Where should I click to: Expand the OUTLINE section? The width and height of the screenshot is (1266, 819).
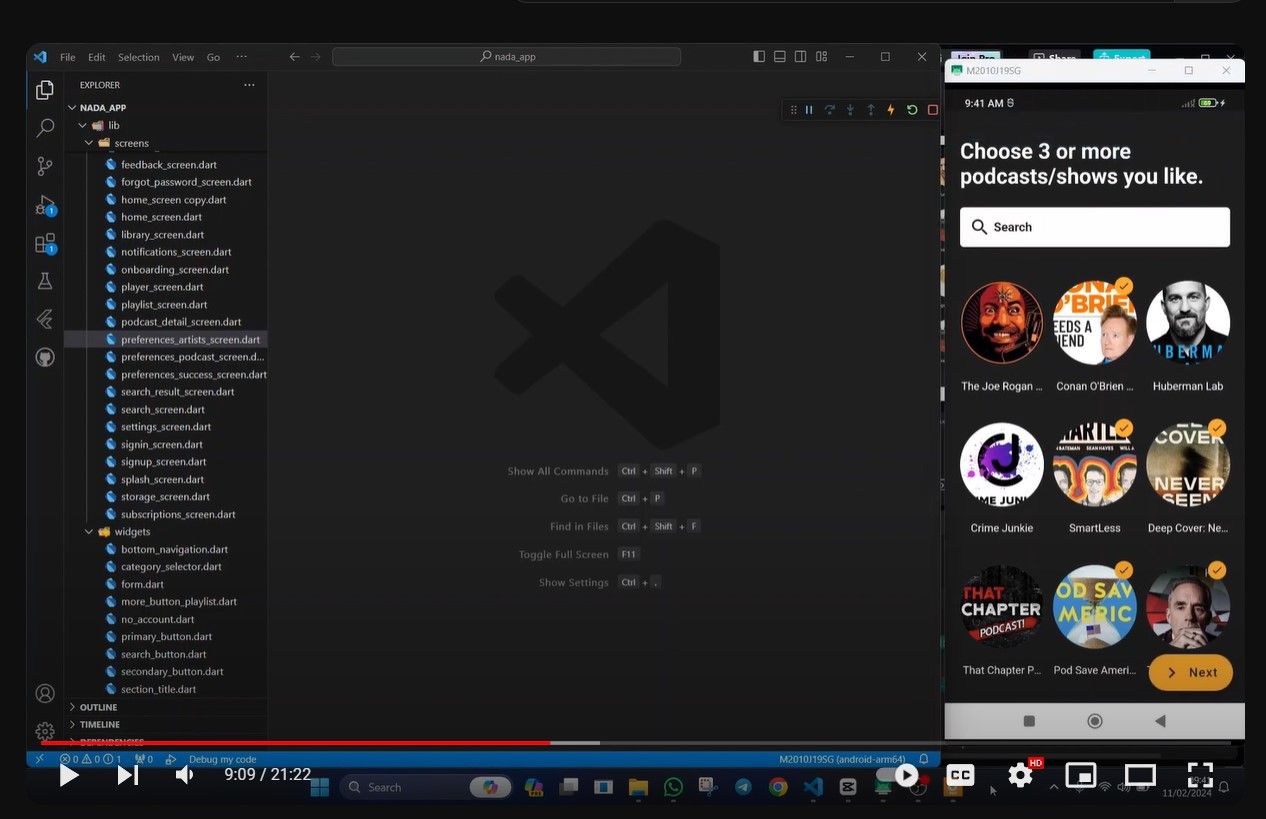pyautogui.click(x=98, y=707)
